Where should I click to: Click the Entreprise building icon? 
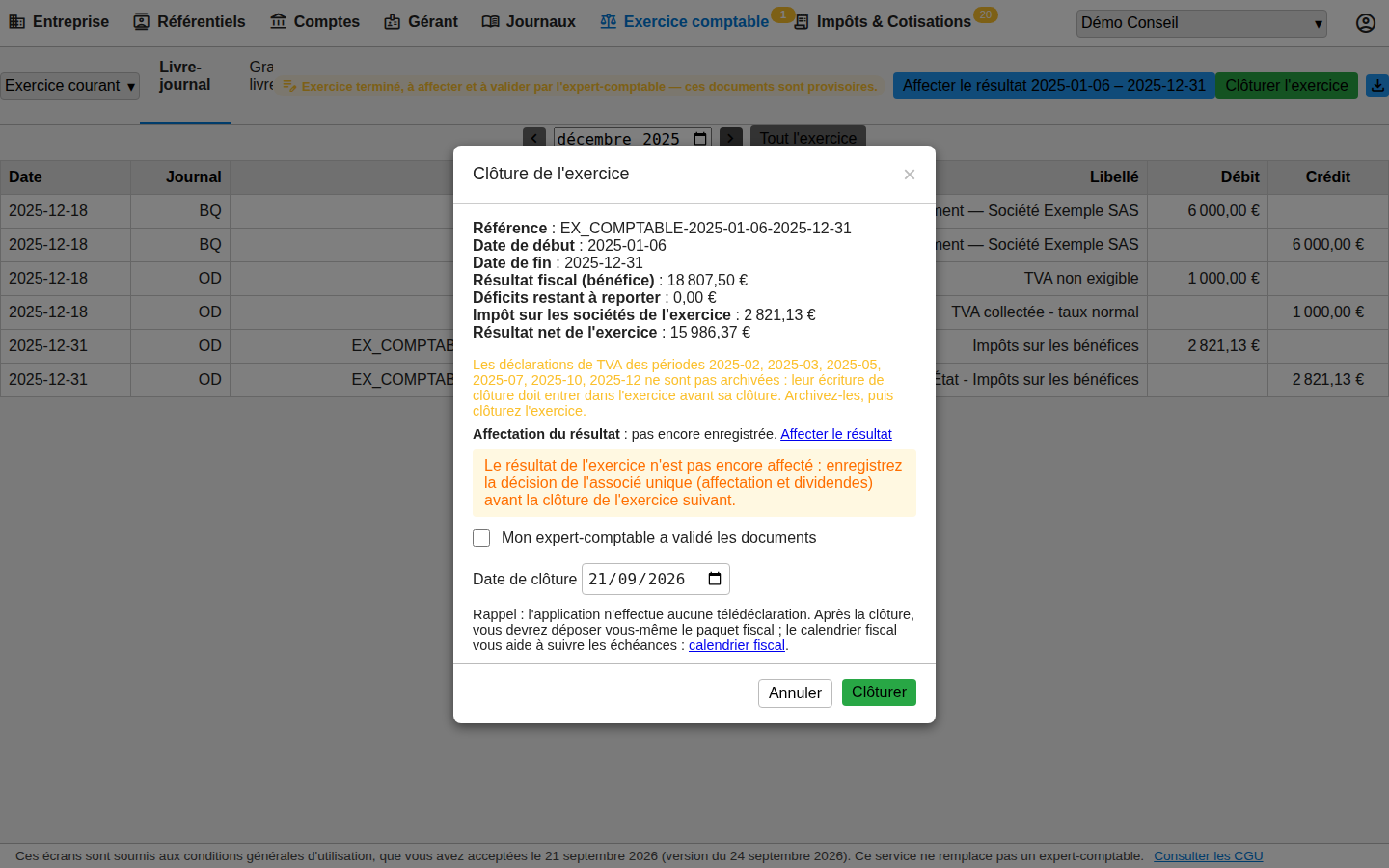point(17,21)
